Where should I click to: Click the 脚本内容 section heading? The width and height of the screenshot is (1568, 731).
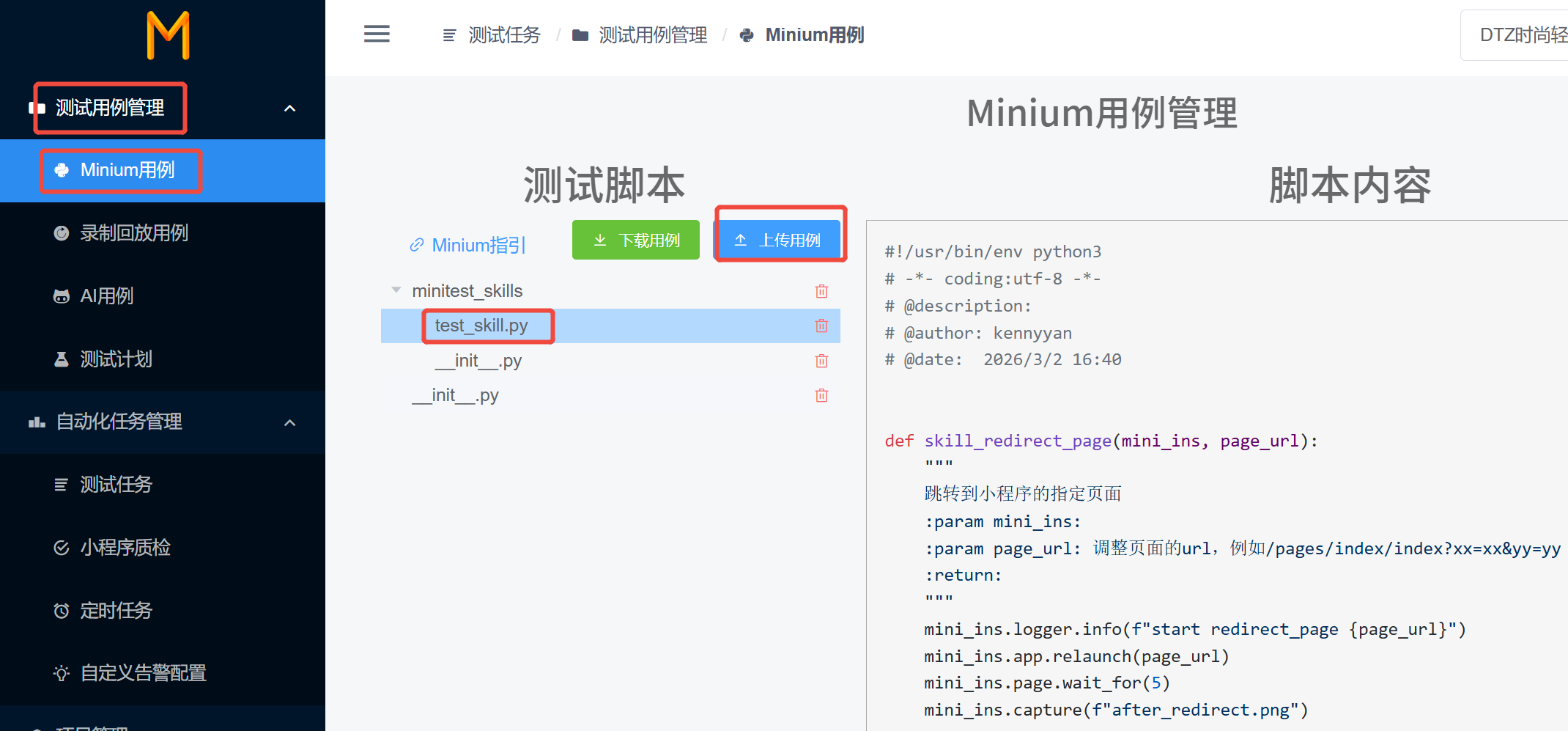[x=1350, y=185]
